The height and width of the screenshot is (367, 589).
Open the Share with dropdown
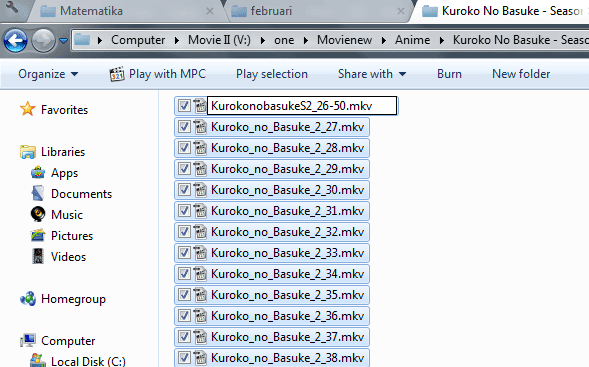(x=372, y=74)
